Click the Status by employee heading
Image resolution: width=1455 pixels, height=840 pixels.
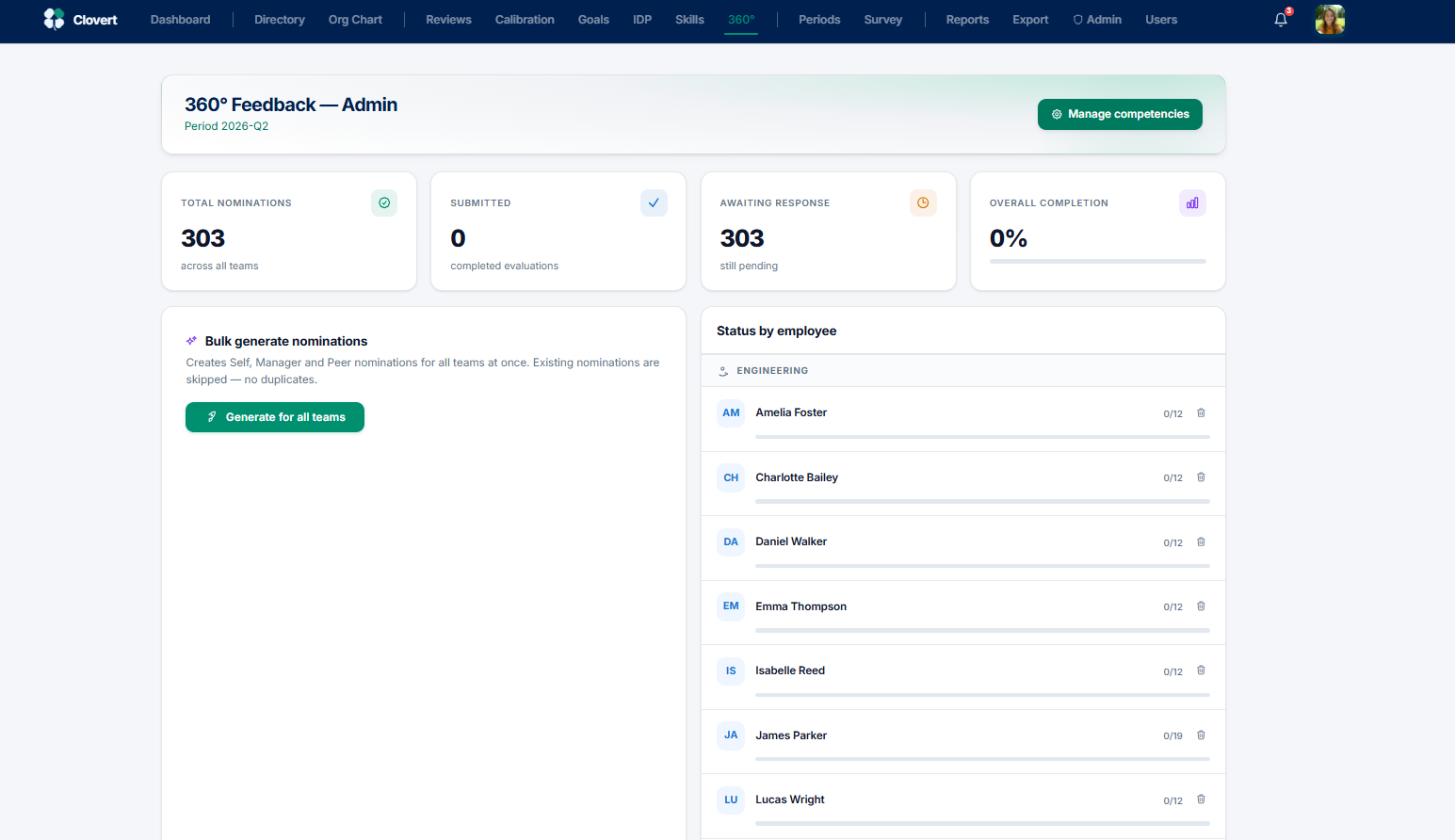point(776,331)
